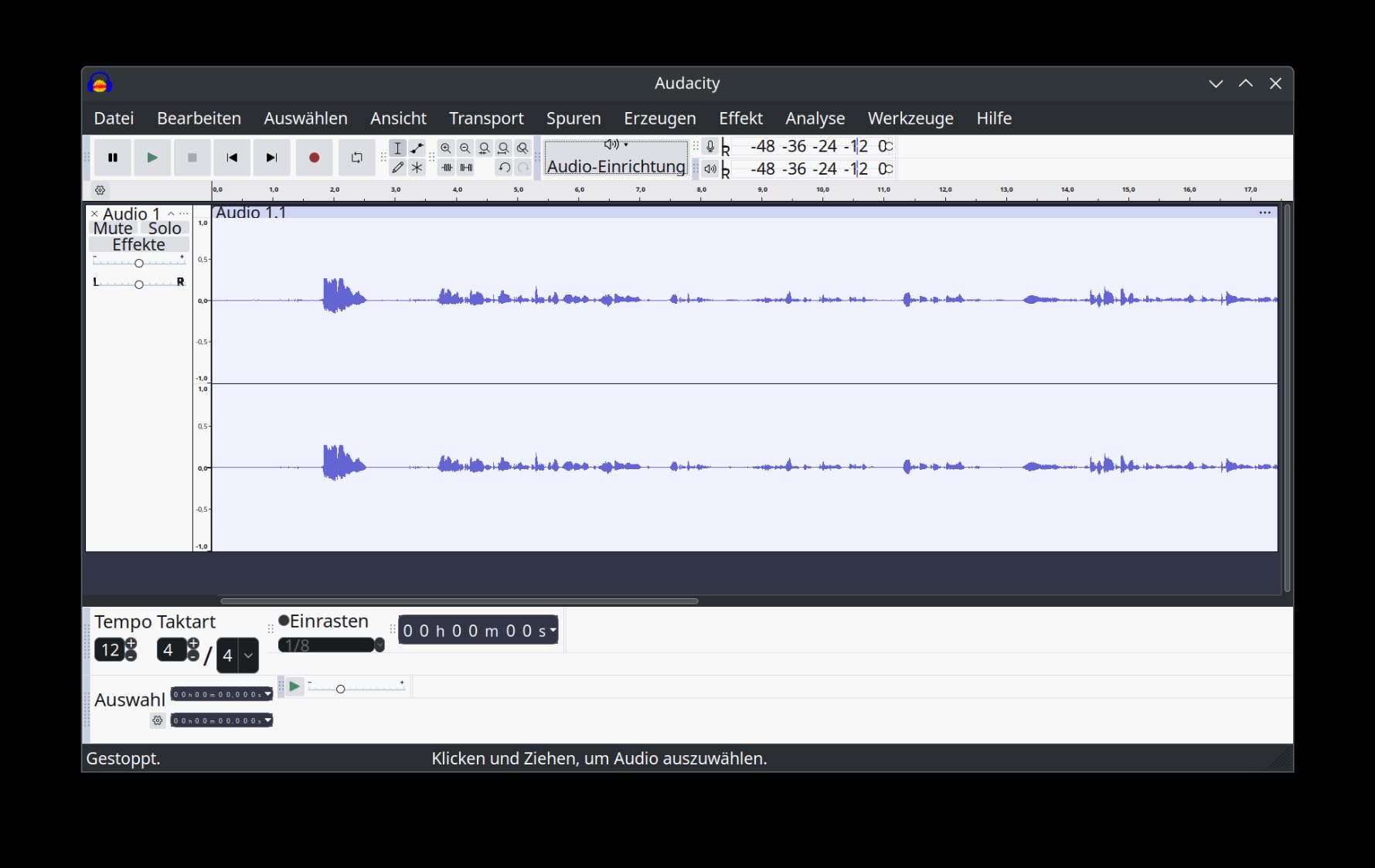
Task: Click the Silence audio selection icon
Action: point(466,167)
